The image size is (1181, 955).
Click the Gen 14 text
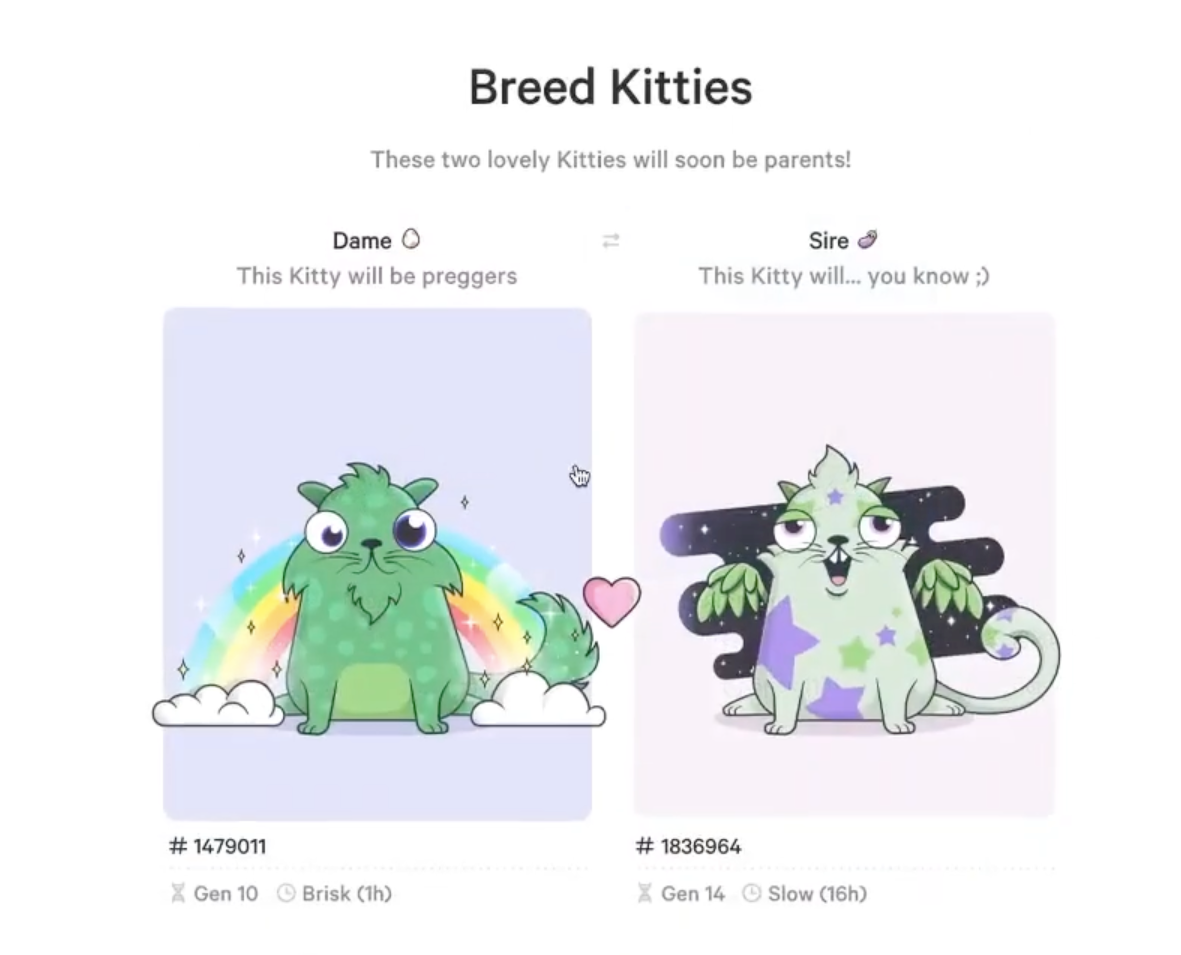(693, 894)
